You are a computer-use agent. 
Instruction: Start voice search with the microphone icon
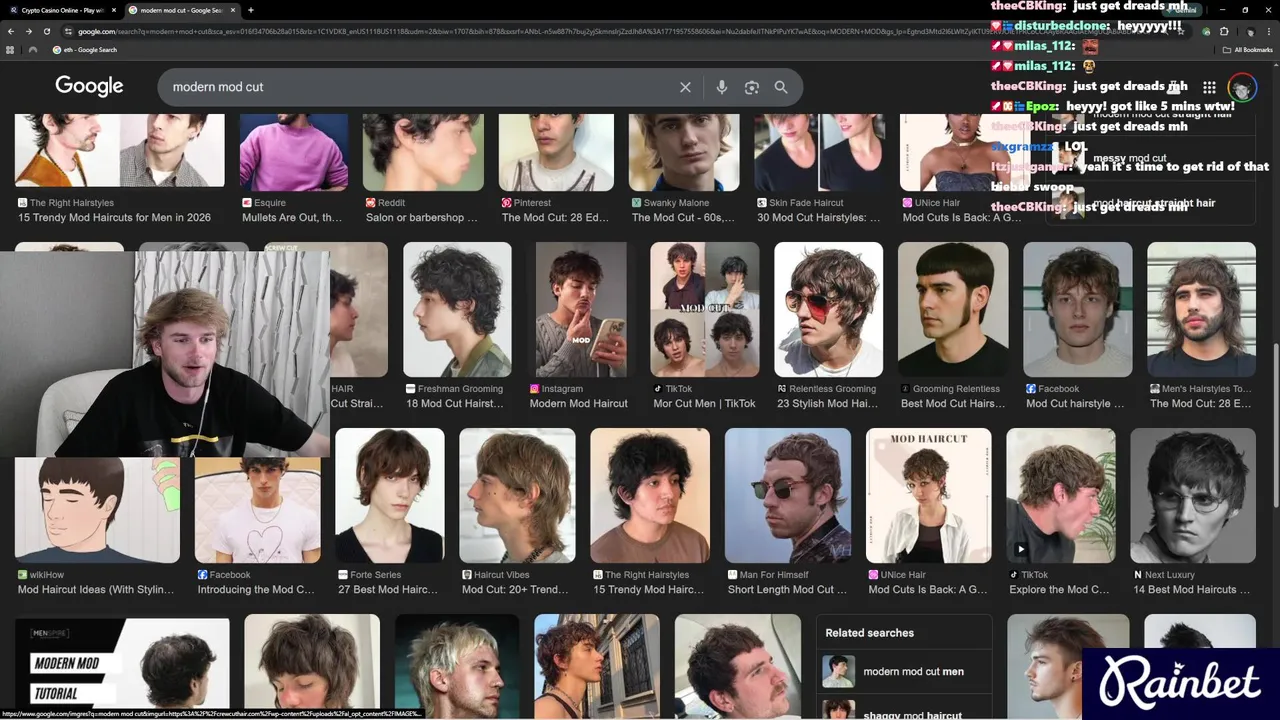tap(721, 87)
